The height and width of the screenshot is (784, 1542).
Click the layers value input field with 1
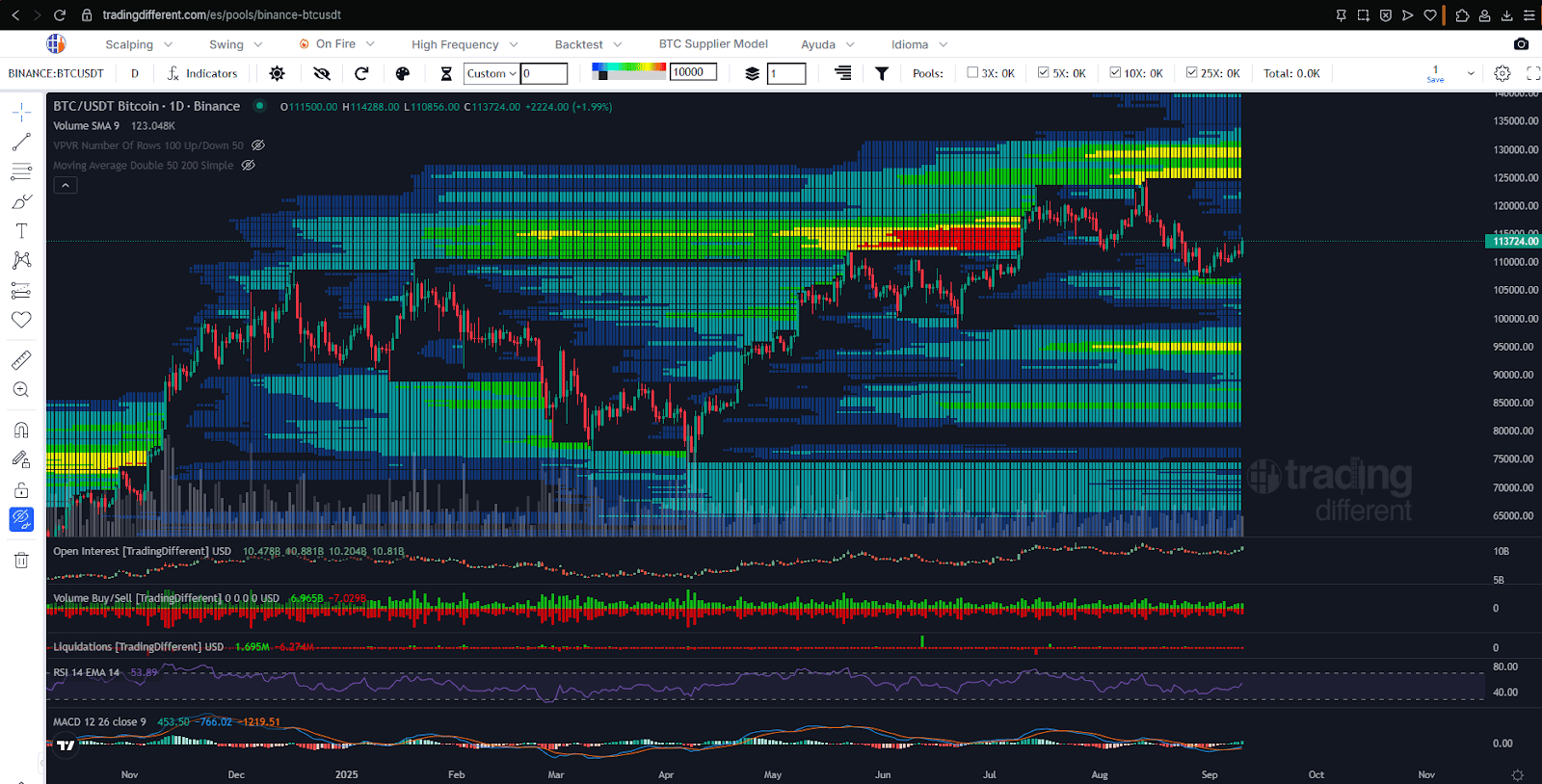tap(786, 73)
